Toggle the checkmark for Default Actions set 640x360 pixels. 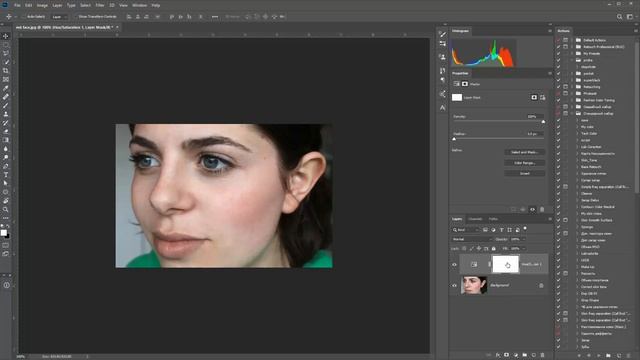[x=558, y=40]
